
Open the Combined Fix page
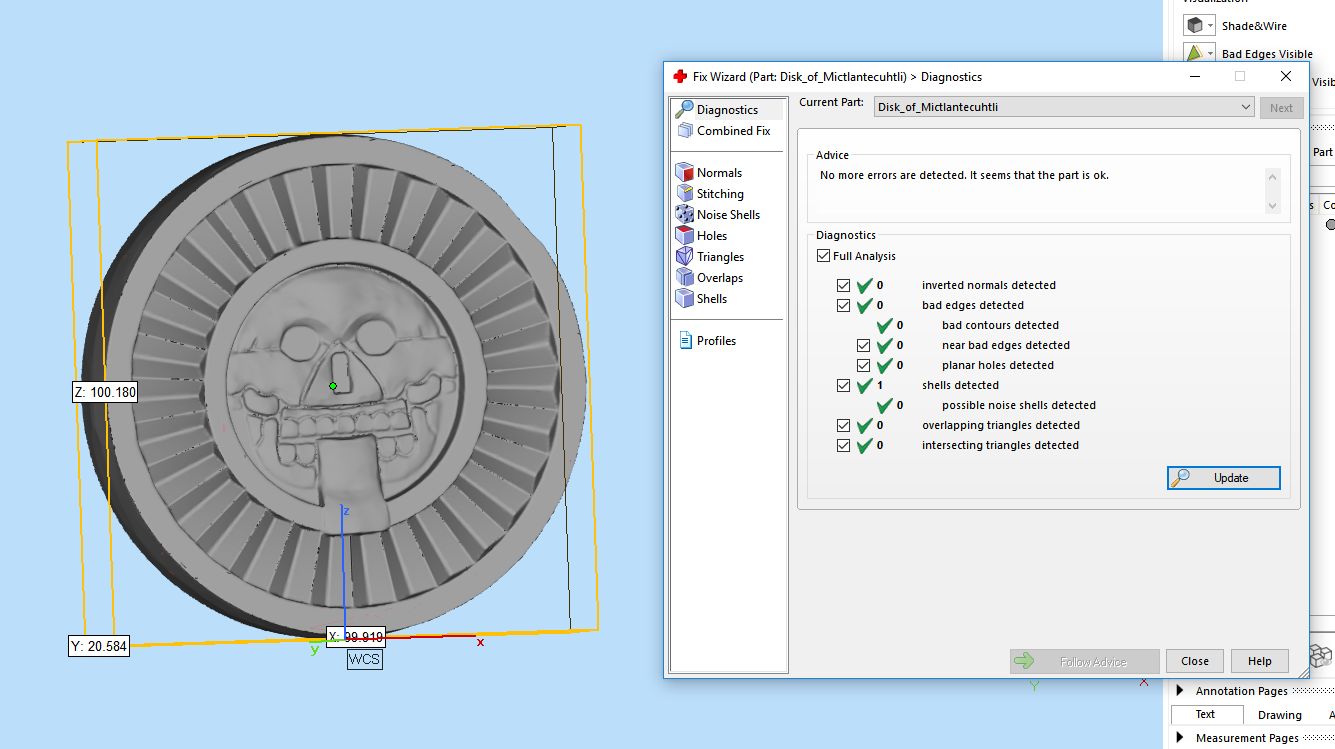(x=732, y=131)
